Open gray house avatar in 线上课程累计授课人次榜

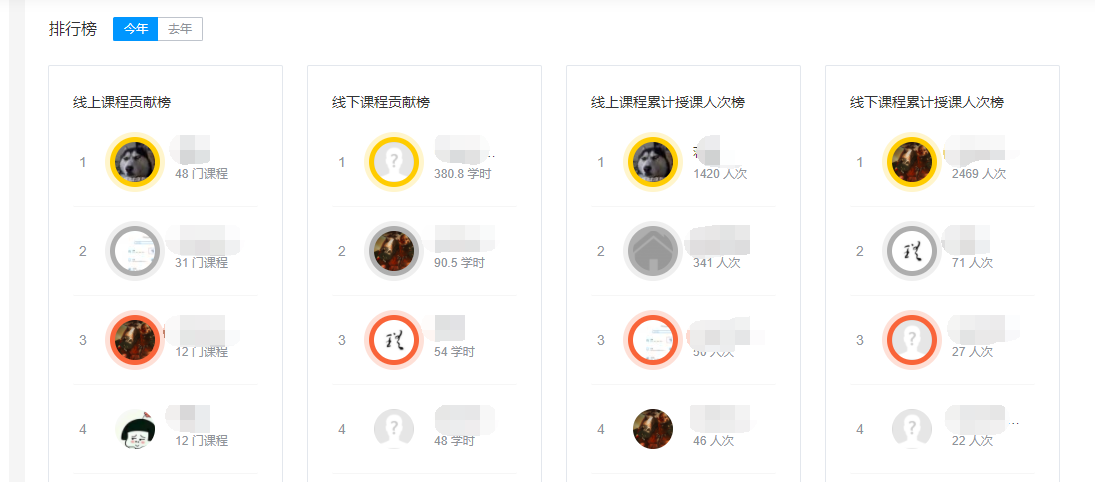point(653,251)
